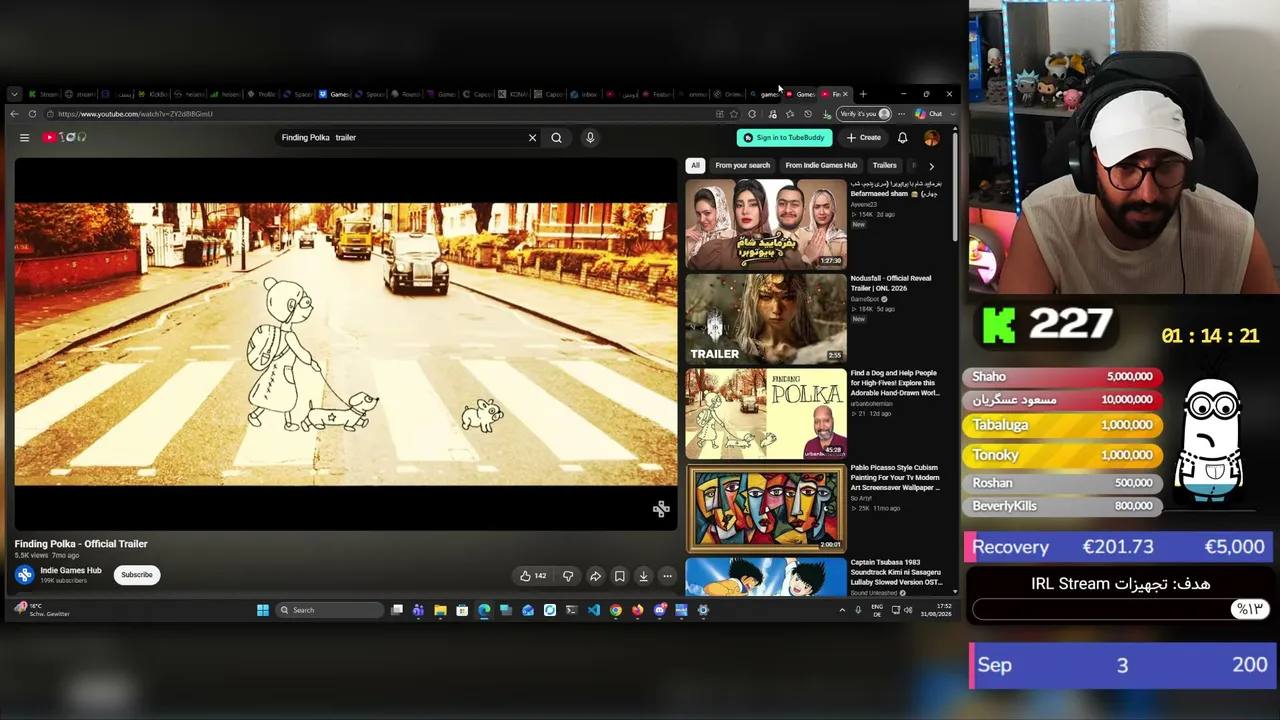Select the Trailers filter chip
Screen dimensions: 1280x720
pyautogui.click(x=884, y=165)
